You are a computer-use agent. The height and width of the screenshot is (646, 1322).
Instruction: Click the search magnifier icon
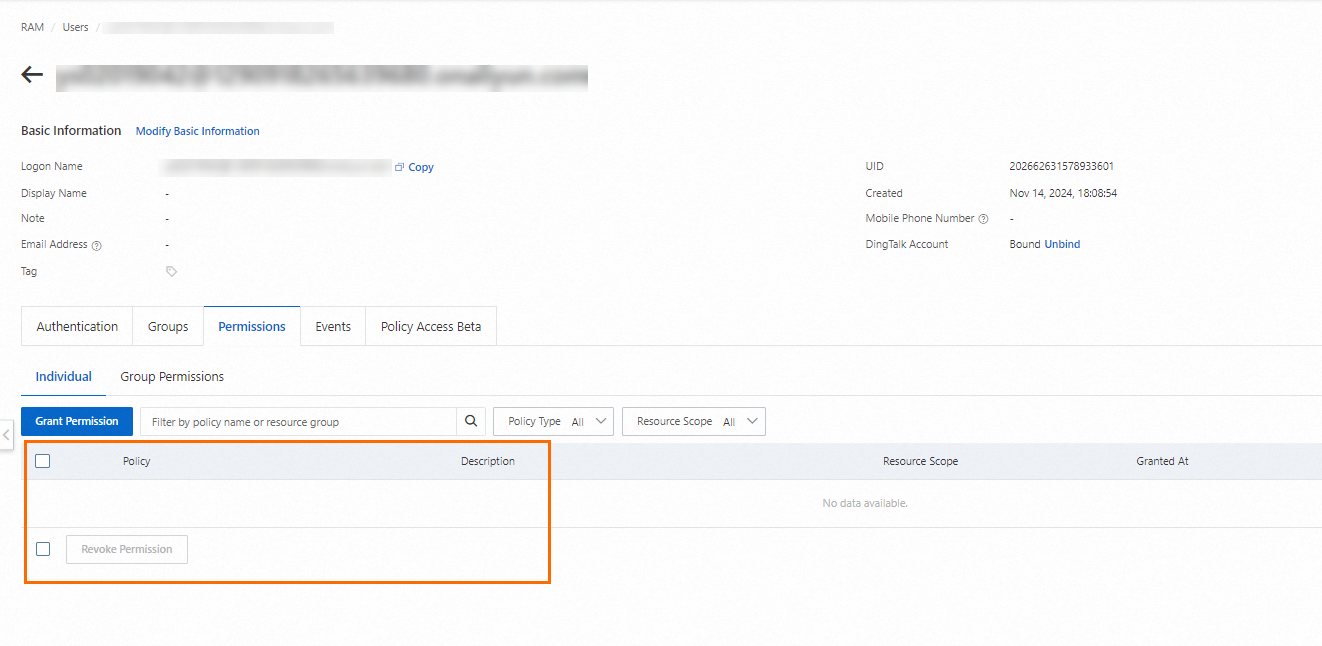(x=471, y=421)
